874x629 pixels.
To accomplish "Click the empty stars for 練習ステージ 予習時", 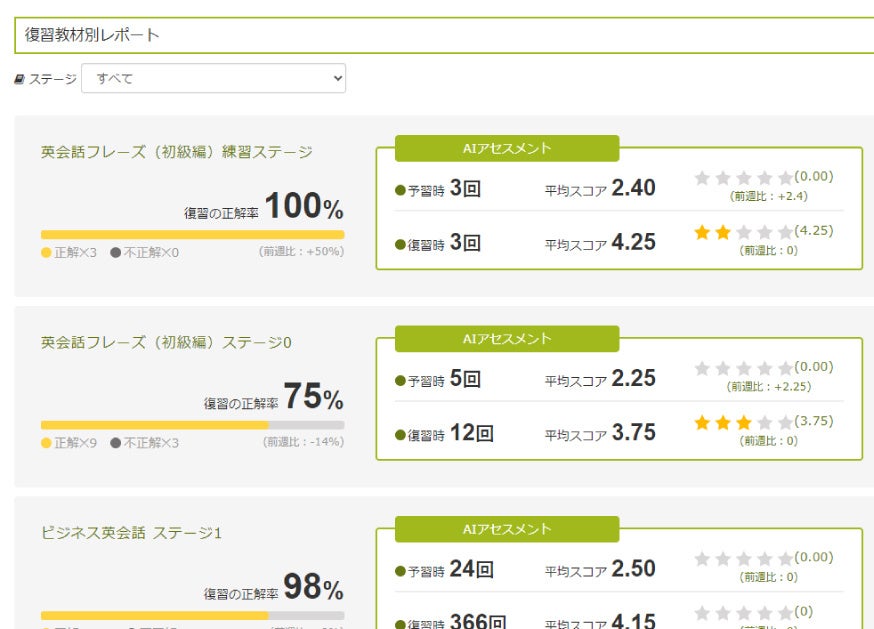I will (743, 178).
